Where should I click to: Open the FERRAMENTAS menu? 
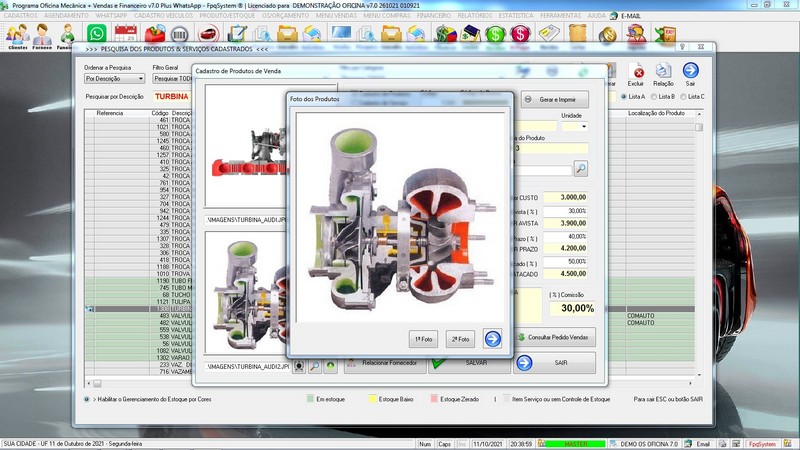(560, 16)
